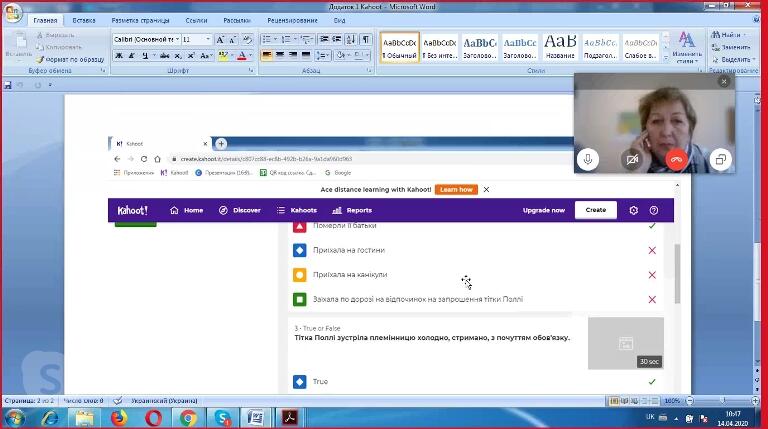Click the zoom out minus button
The height and width of the screenshot is (429, 768).
coord(690,401)
